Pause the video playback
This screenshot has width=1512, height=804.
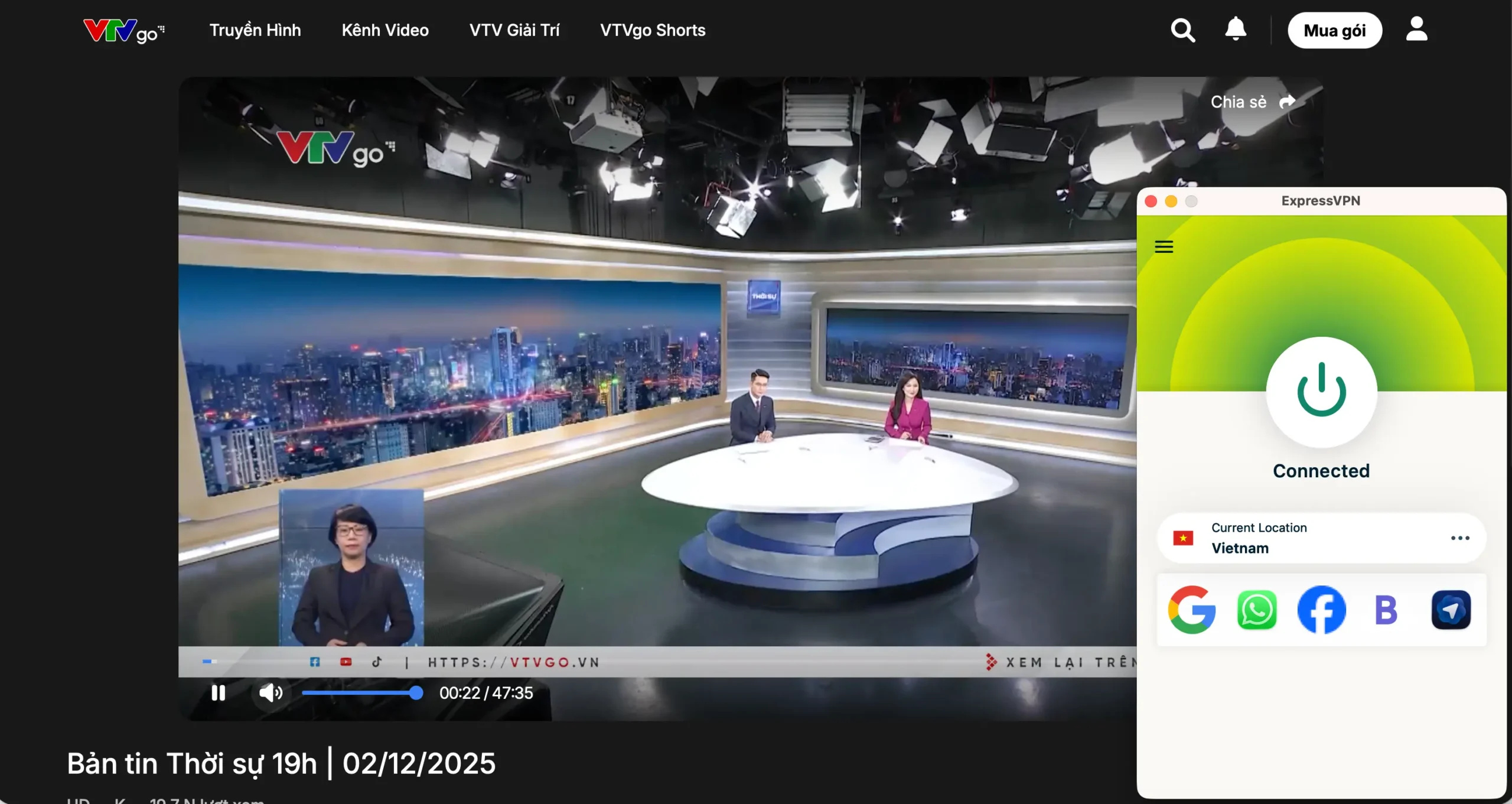click(x=218, y=693)
